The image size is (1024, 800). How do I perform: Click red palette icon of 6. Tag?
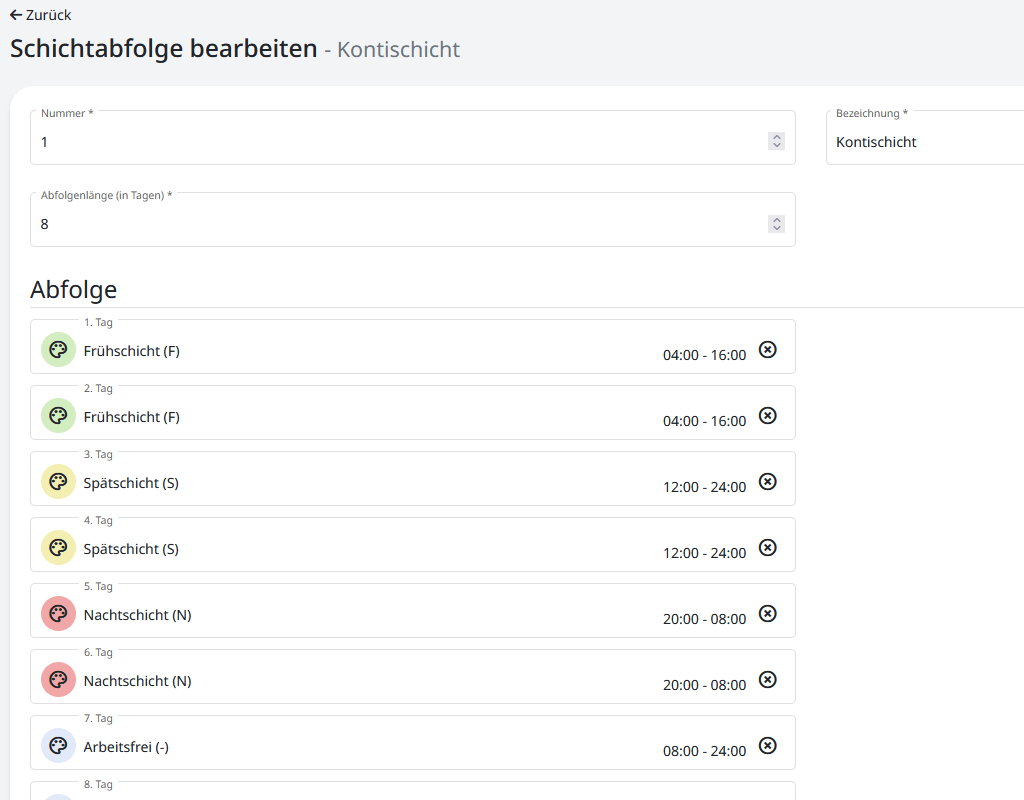point(58,680)
